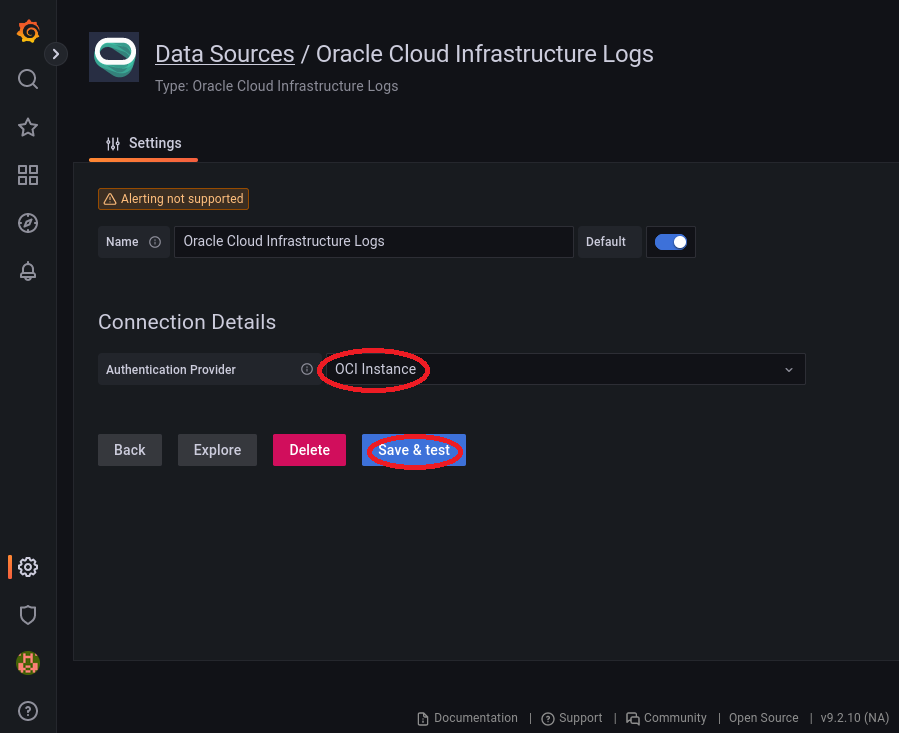Screen dimensions: 899x733
Task: Click the Data Sources breadcrumb link
Action: coord(224,54)
